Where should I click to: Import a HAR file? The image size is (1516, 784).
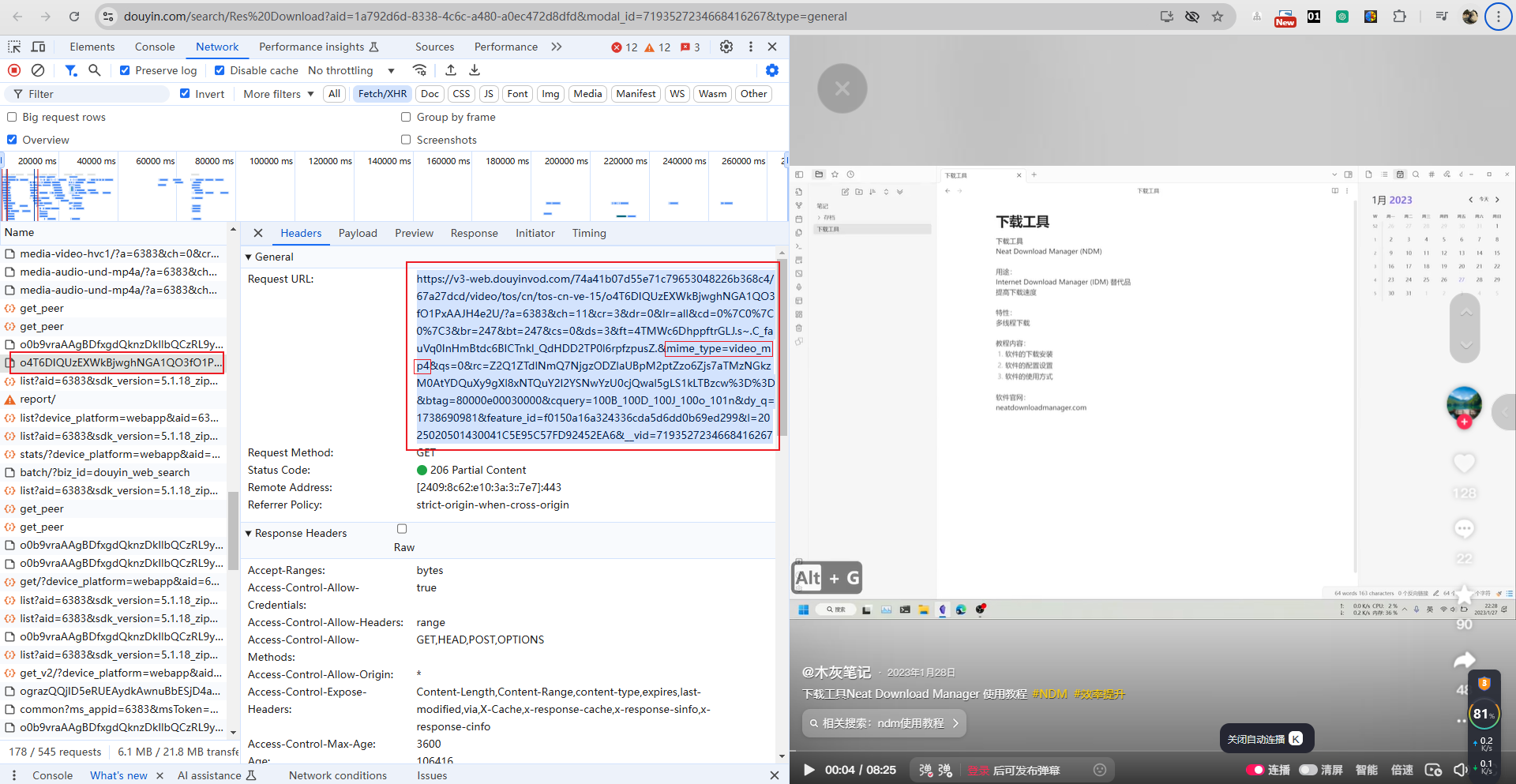click(451, 70)
